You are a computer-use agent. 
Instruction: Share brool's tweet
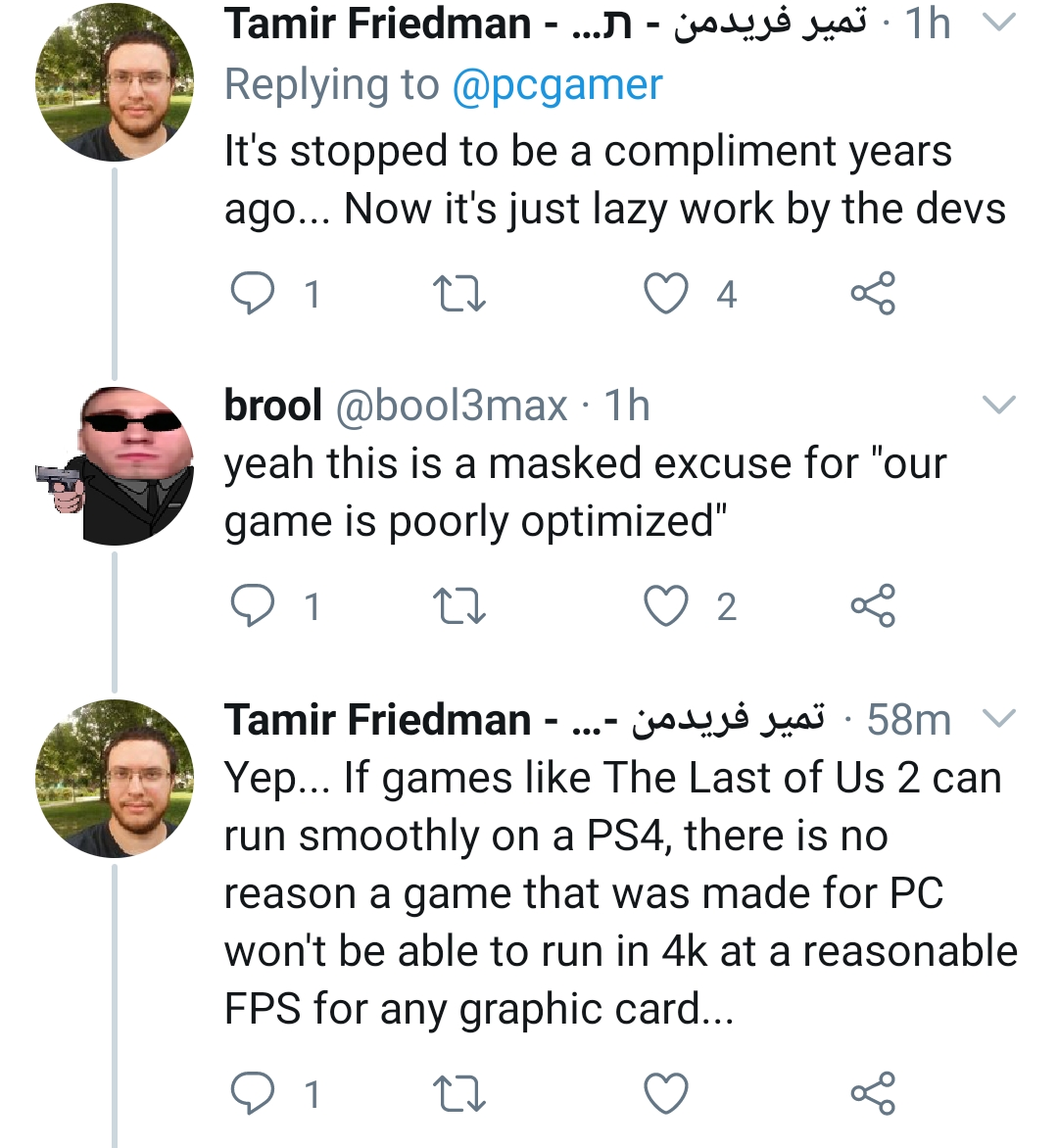click(x=872, y=606)
